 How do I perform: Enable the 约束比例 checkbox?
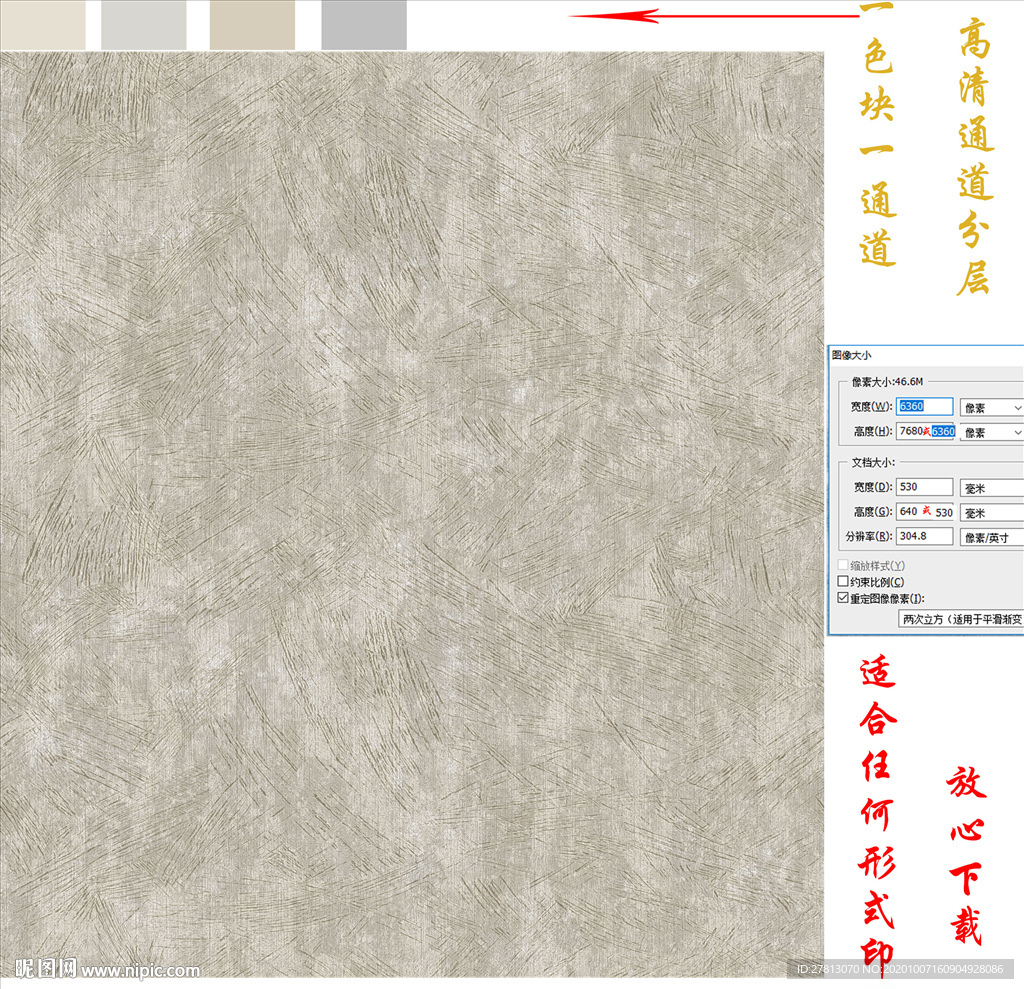(843, 581)
